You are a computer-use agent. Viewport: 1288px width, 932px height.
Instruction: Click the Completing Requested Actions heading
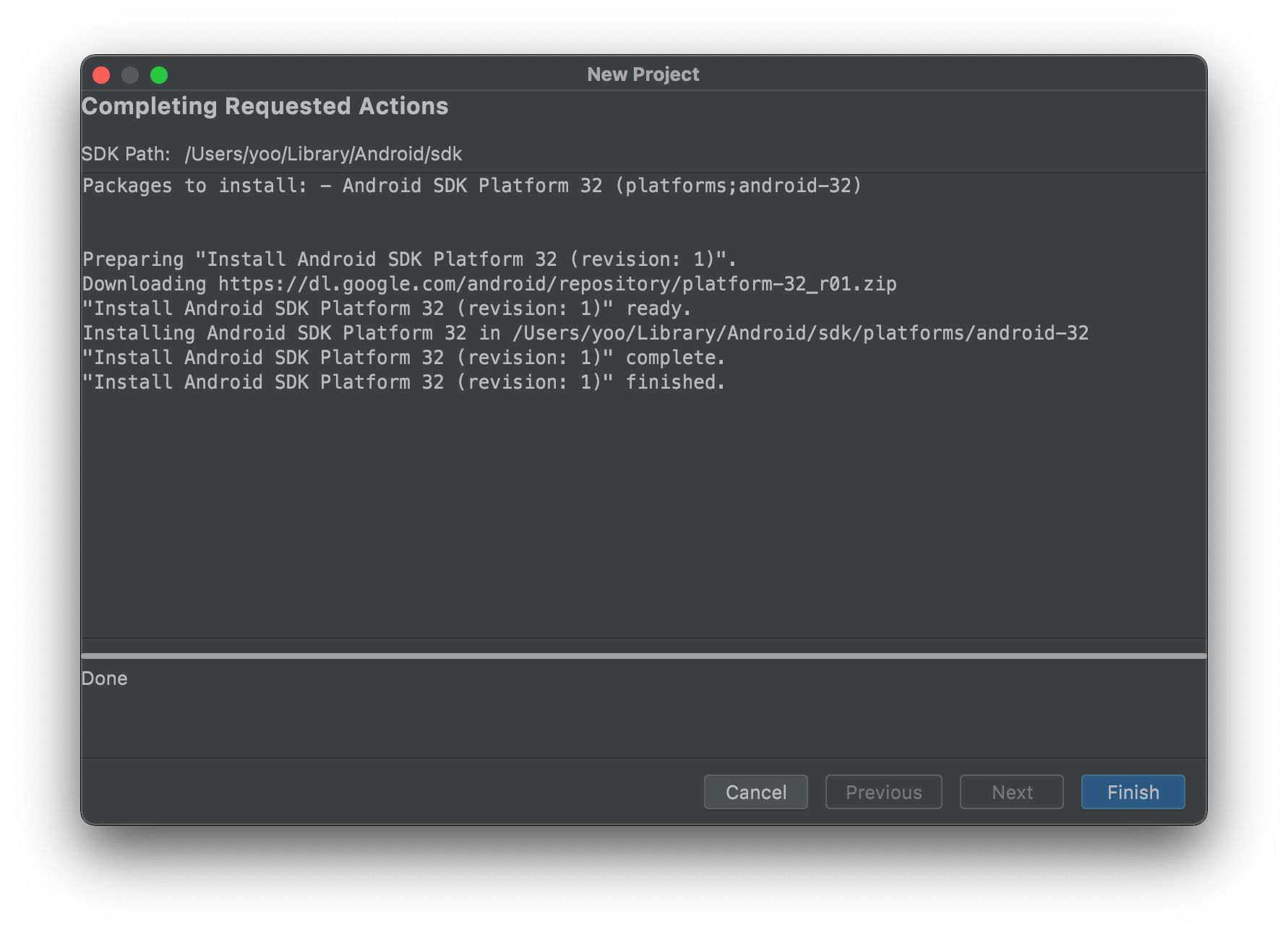tap(265, 106)
